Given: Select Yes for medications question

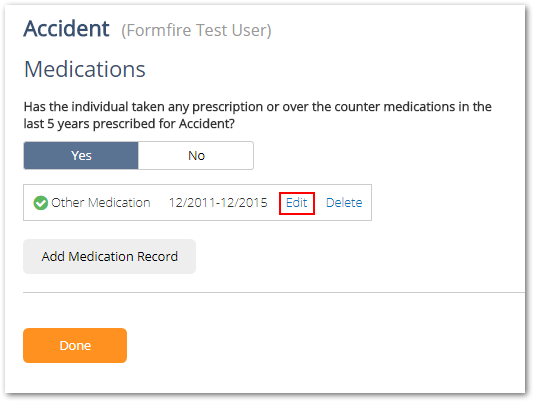Looking at the screenshot, I should click(x=81, y=156).
